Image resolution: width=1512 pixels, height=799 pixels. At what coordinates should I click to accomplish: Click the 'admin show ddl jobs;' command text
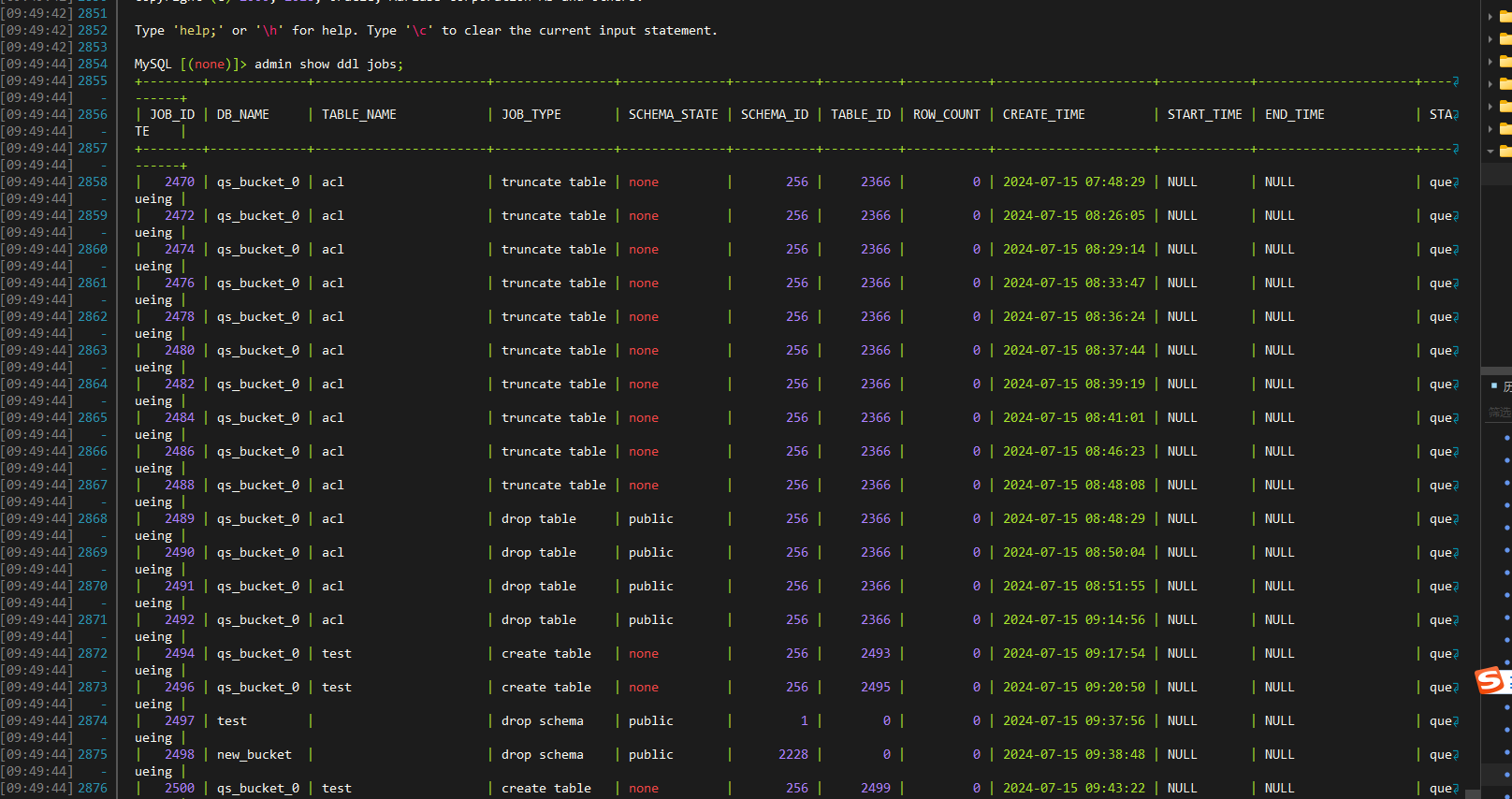click(328, 64)
